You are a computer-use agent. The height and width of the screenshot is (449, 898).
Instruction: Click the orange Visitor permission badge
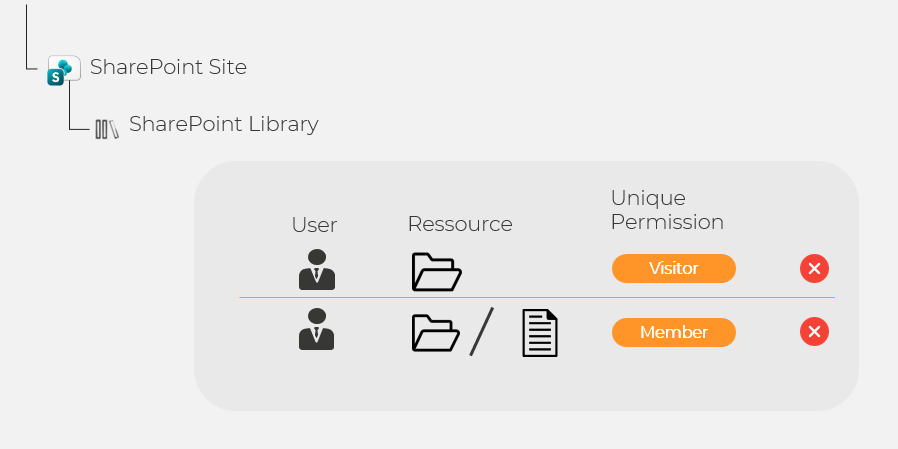pyautogui.click(x=673, y=268)
